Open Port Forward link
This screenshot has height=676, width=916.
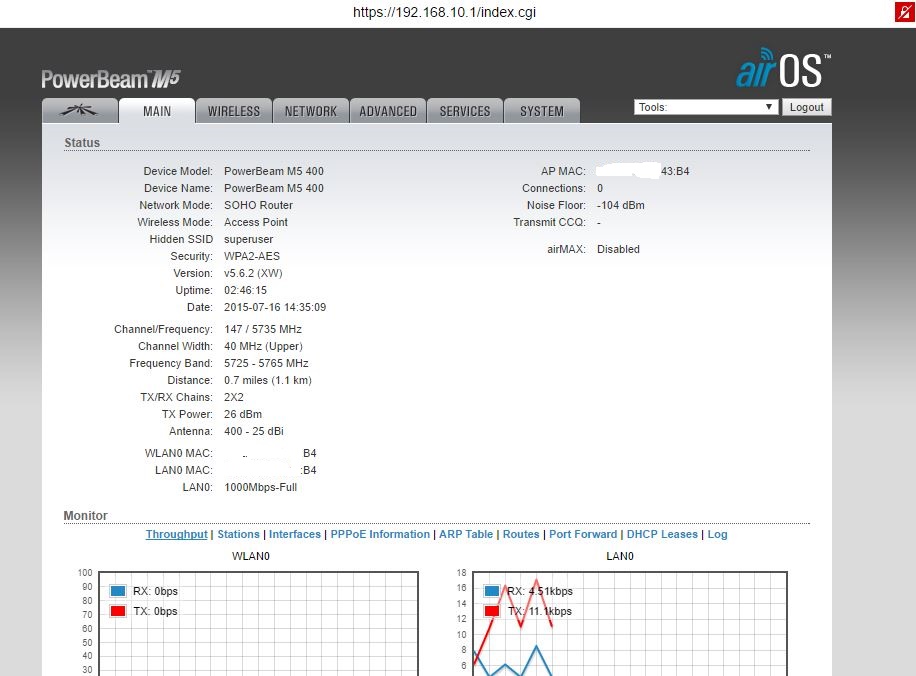point(582,534)
